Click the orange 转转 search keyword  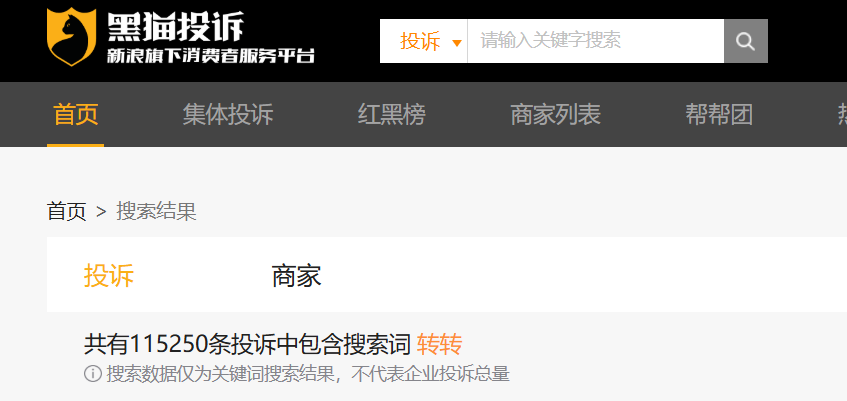tap(439, 344)
